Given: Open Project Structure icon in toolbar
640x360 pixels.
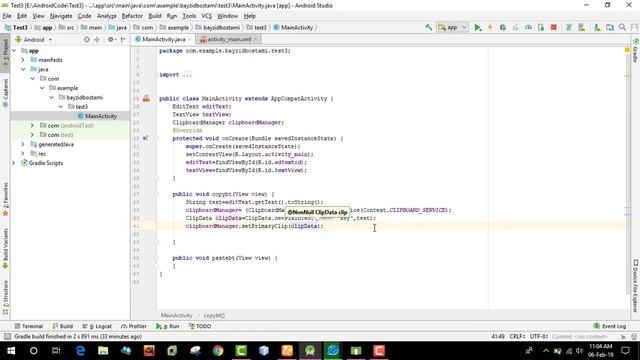Looking at the screenshot, I should (x=610, y=27).
